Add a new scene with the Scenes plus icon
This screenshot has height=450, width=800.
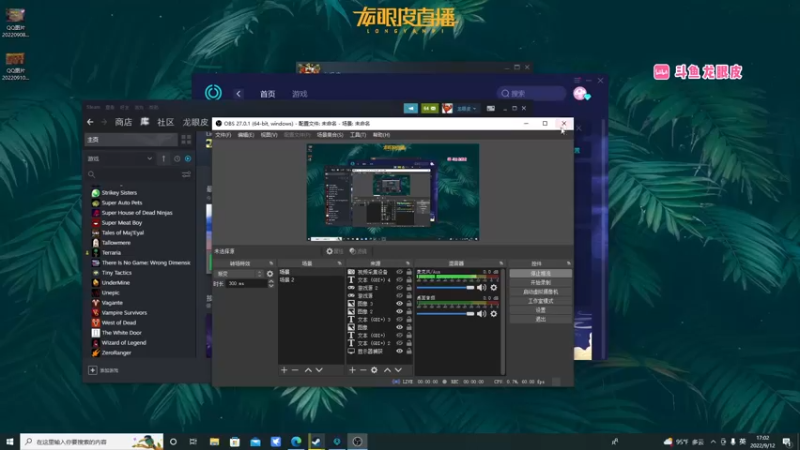[284, 370]
